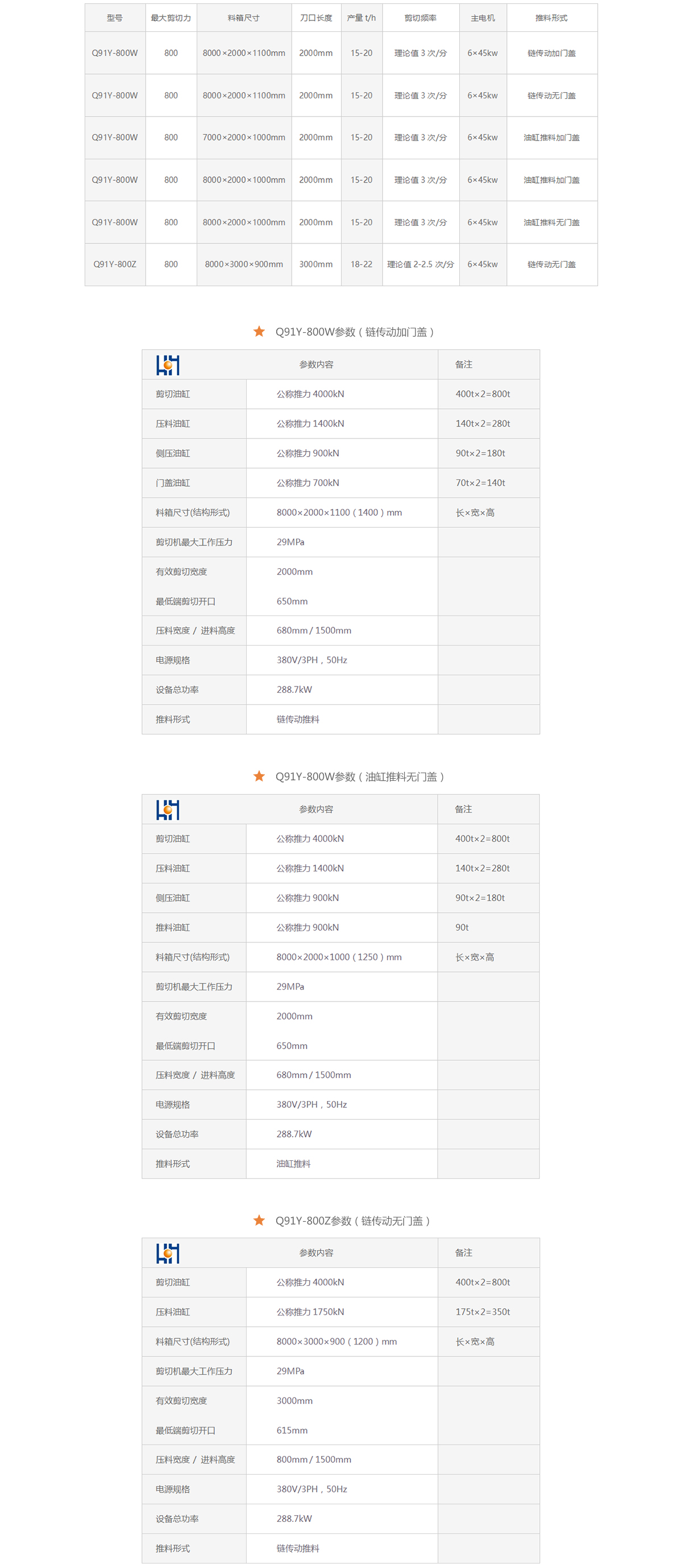Click the 刀口长度 column header
Viewport: 682px width, 1568px height.
click(x=316, y=18)
